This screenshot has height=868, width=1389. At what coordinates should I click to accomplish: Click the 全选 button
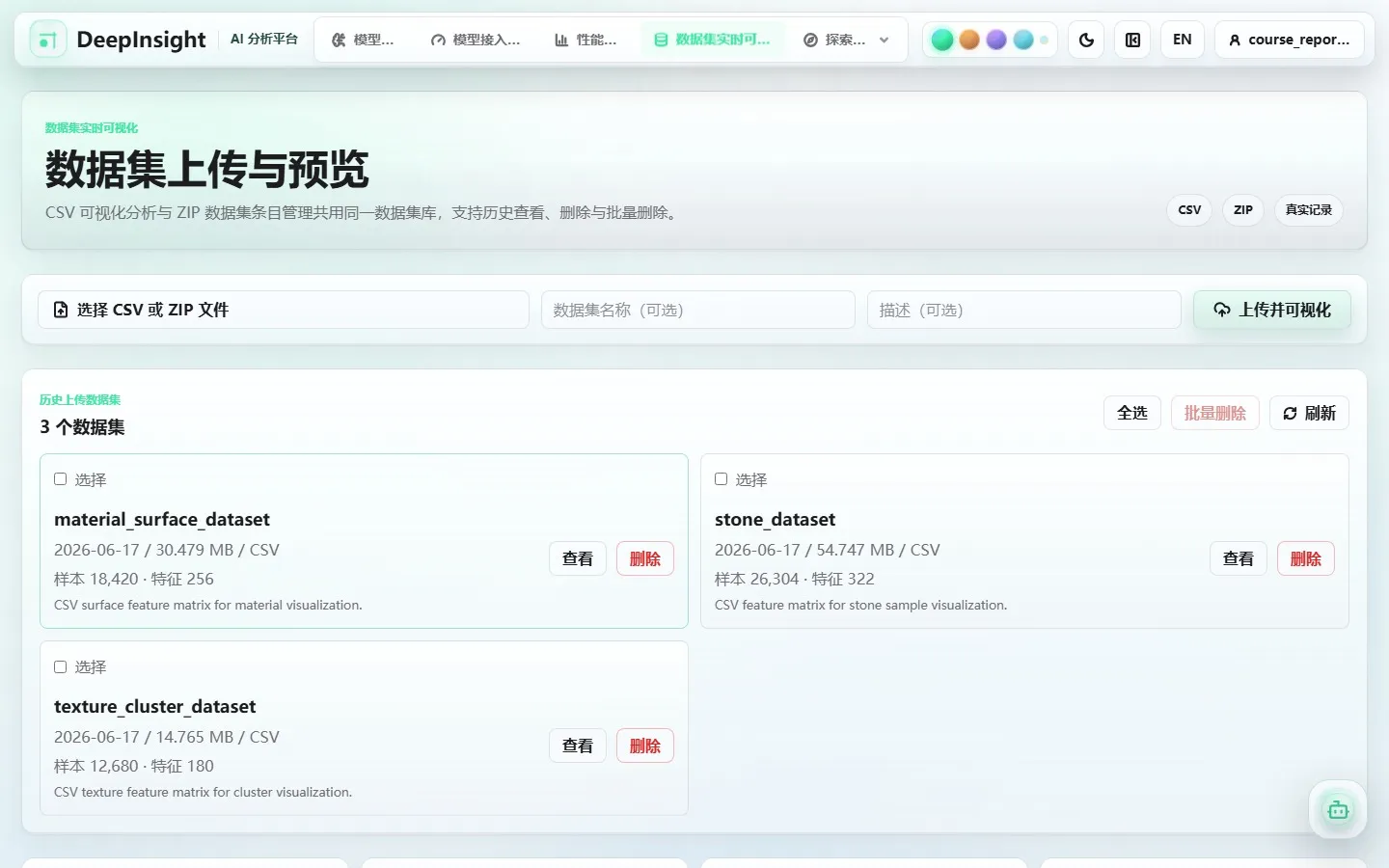point(1132,413)
